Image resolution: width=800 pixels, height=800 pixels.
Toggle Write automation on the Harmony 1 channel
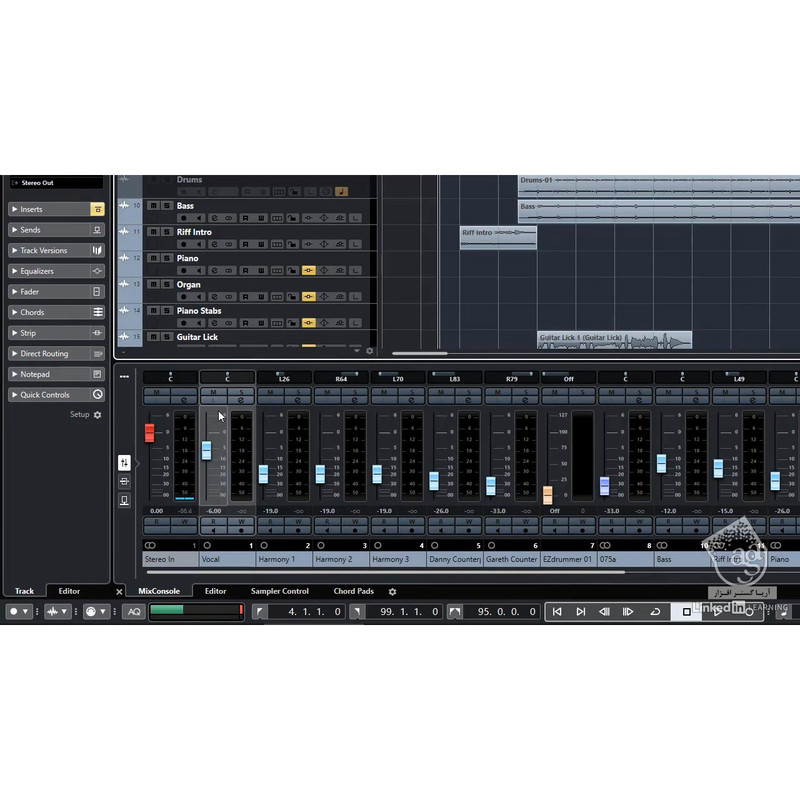[x=298, y=522]
